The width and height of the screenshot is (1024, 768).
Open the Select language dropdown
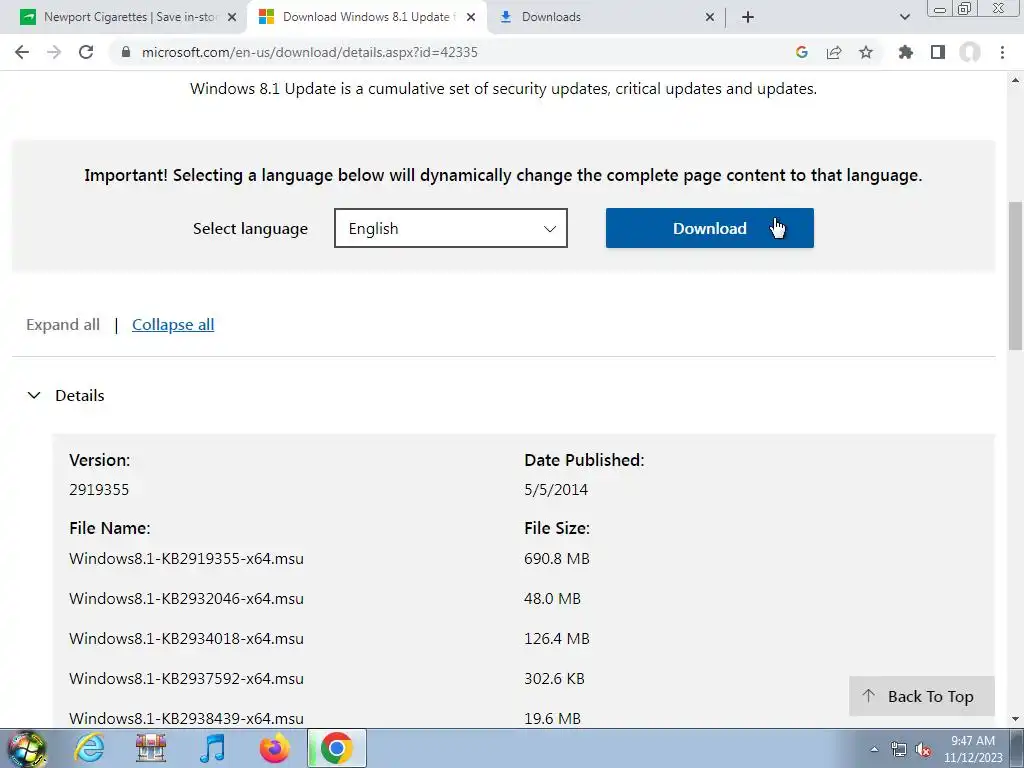point(451,228)
